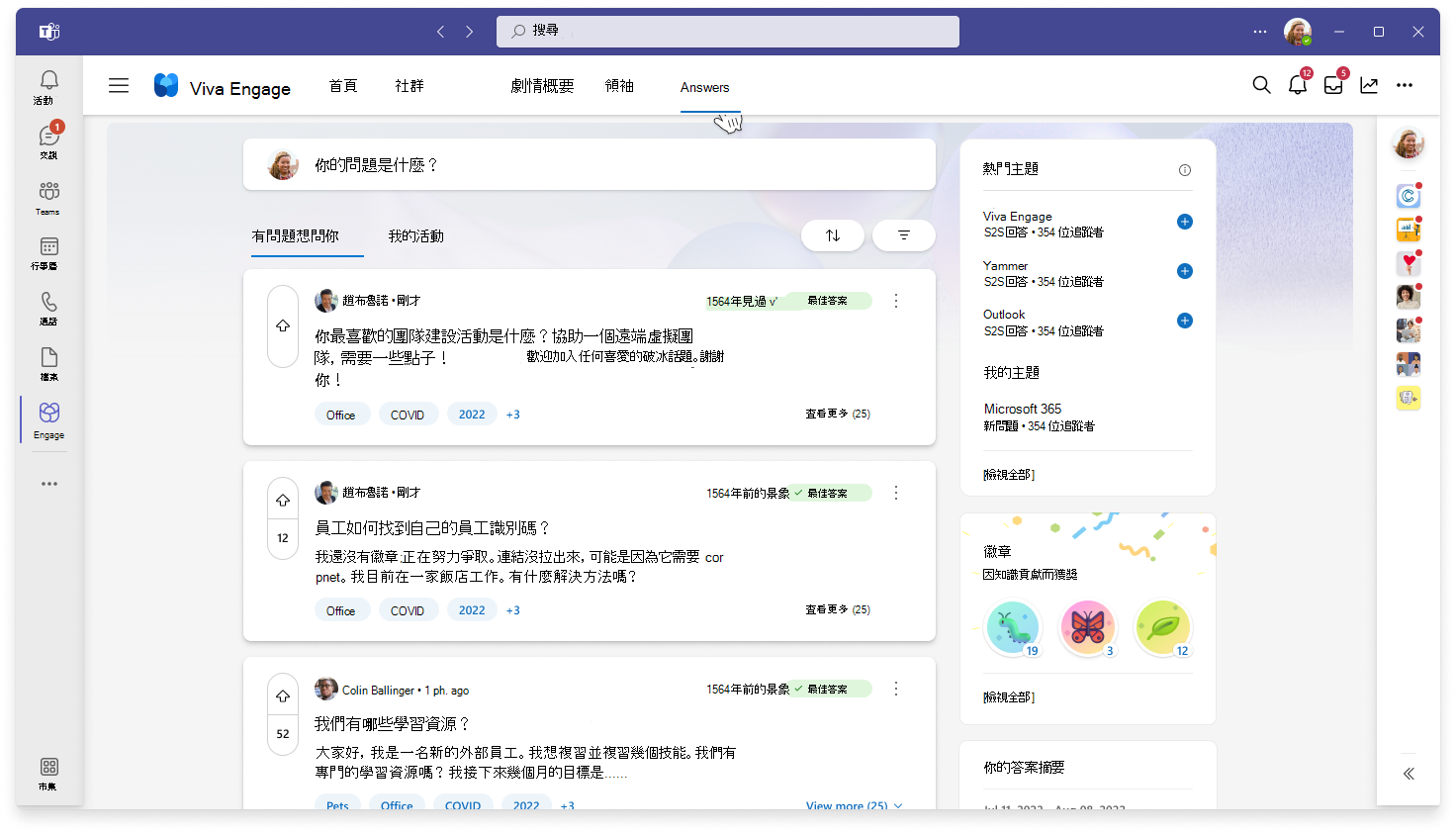Open the Microsoft 365 topic
Screen dimensions: 1456x833
point(1023,409)
